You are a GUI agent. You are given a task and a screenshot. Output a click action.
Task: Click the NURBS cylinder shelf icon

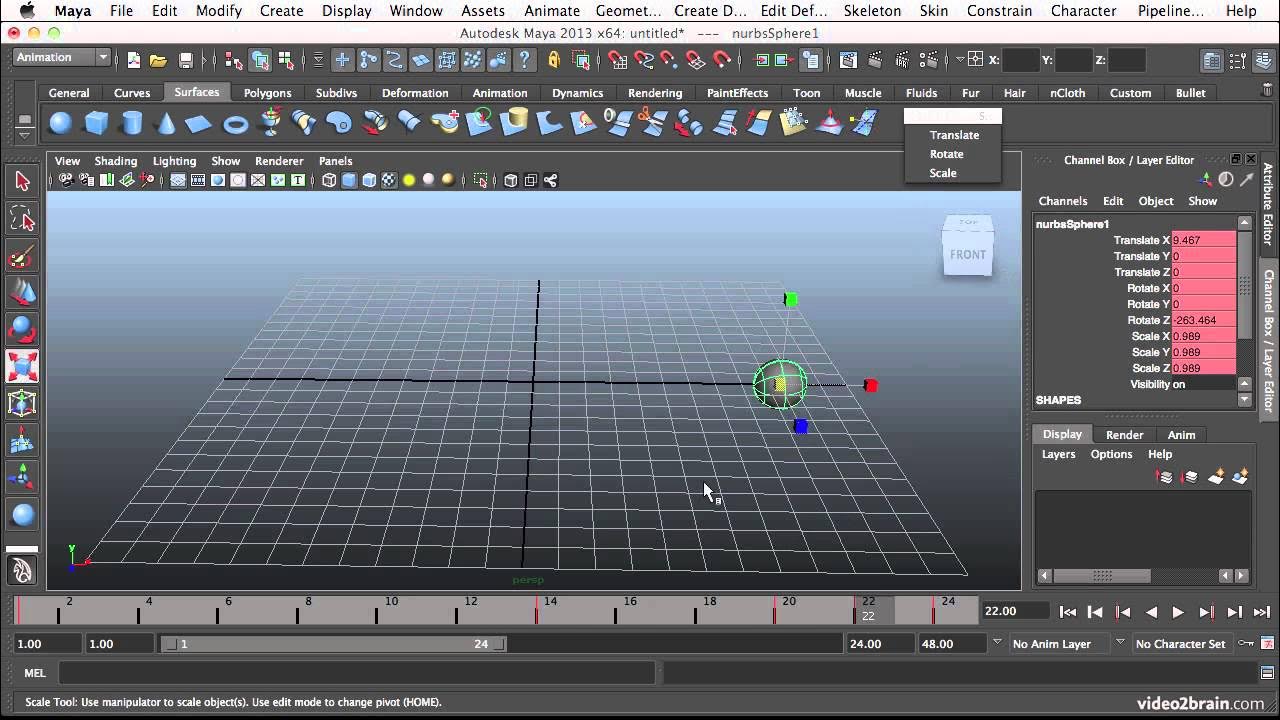pyautogui.click(x=131, y=123)
